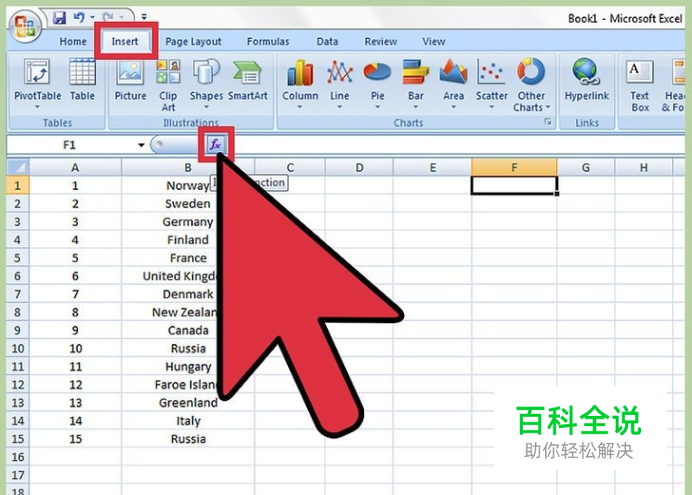Image resolution: width=692 pixels, height=495 pixels.
Task: Insert a Bar chart
Action: 415,84
